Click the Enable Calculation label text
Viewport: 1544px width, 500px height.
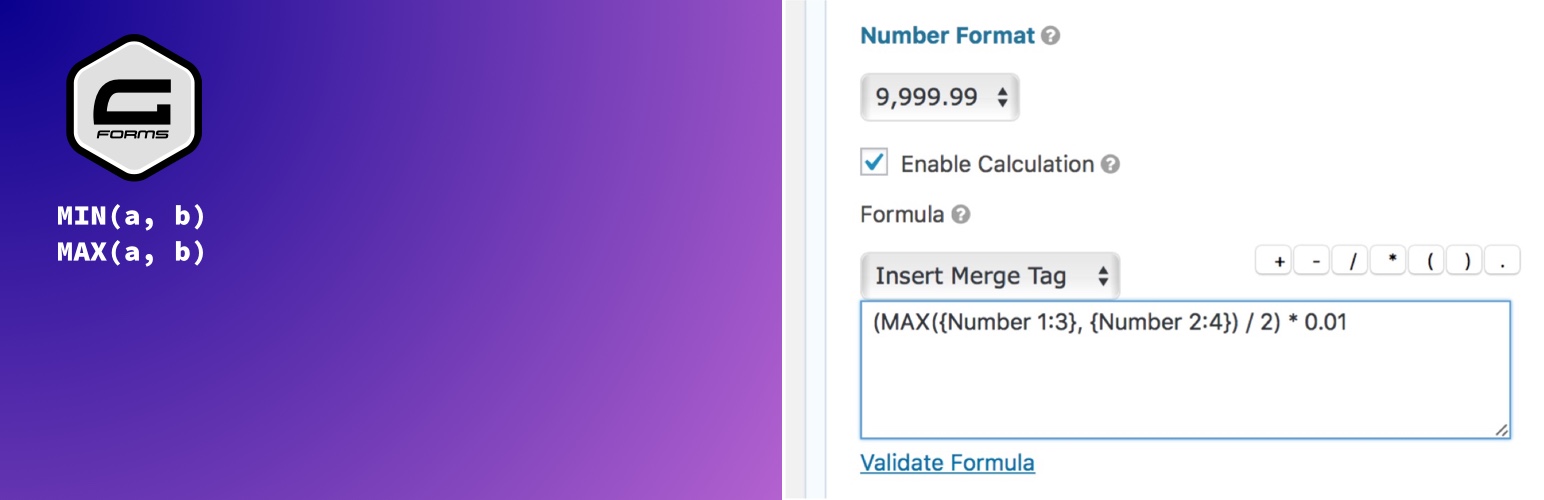click(997, 164)
